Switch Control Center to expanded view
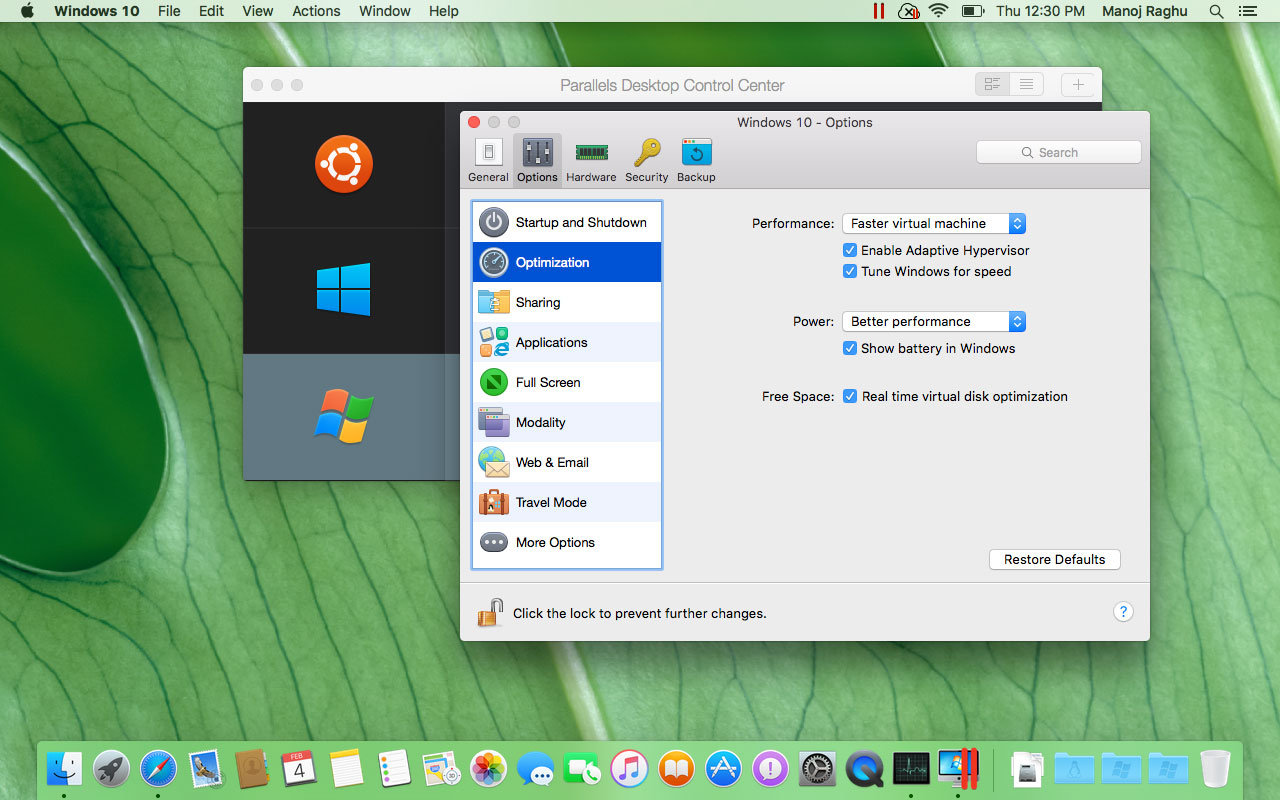Viewport: 1280px width, 800px height. pos(993,85)
